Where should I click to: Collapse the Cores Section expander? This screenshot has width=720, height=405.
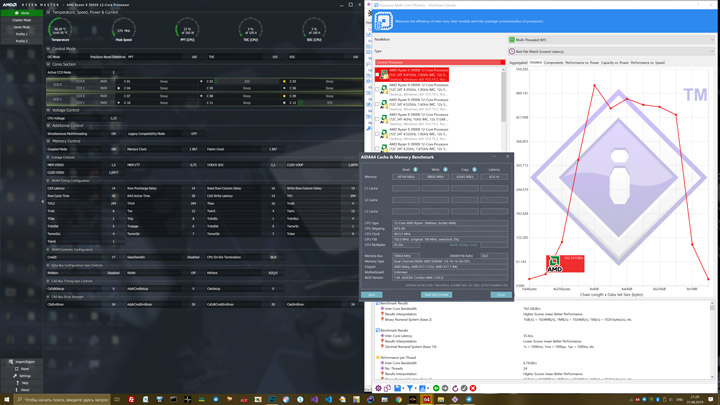point(48,64)
